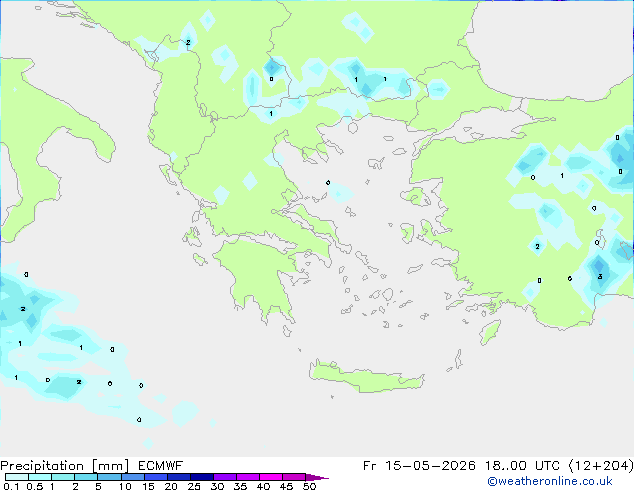Click the 20–25 mm legend color swatch
This screenshot has height=490, width=634.
(178, 477)
